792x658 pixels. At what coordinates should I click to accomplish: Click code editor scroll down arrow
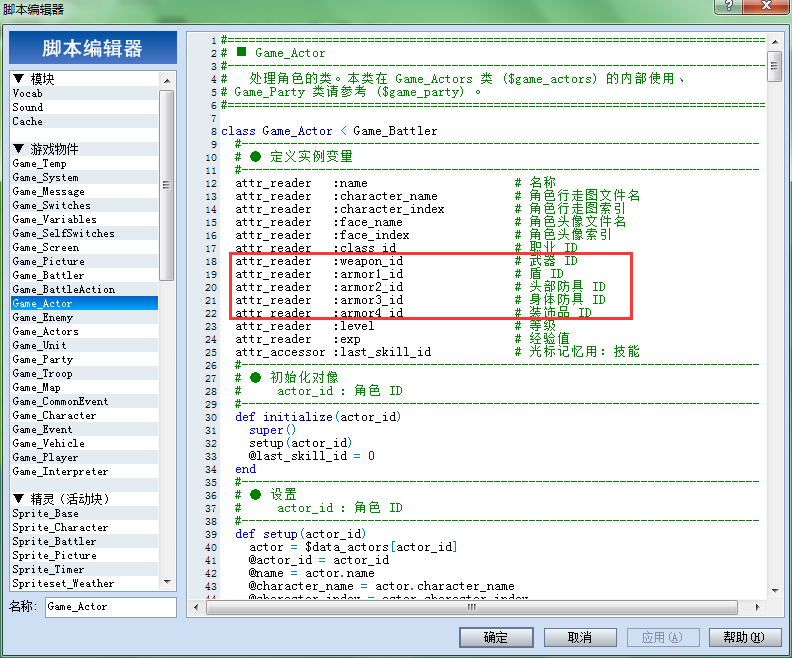[775, 590]
